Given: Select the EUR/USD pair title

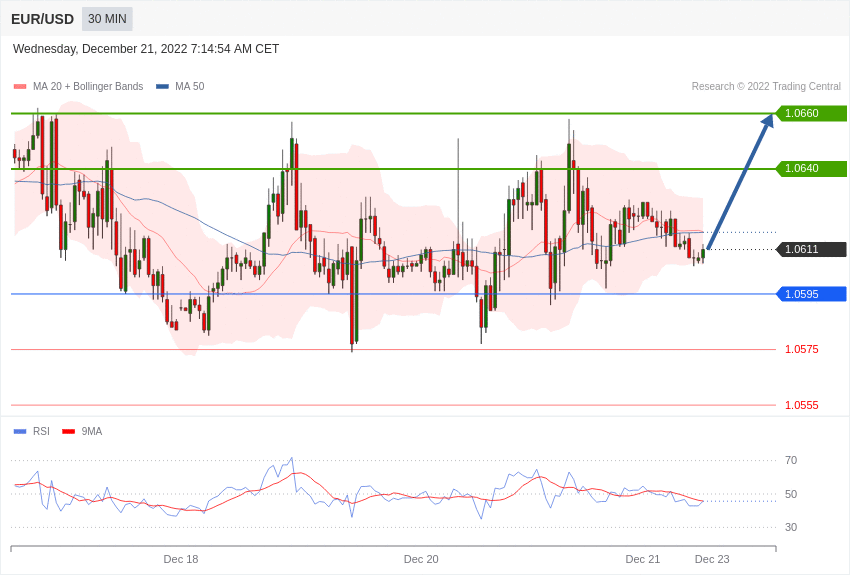Looking at the screenshot, I should pos(42,20).
